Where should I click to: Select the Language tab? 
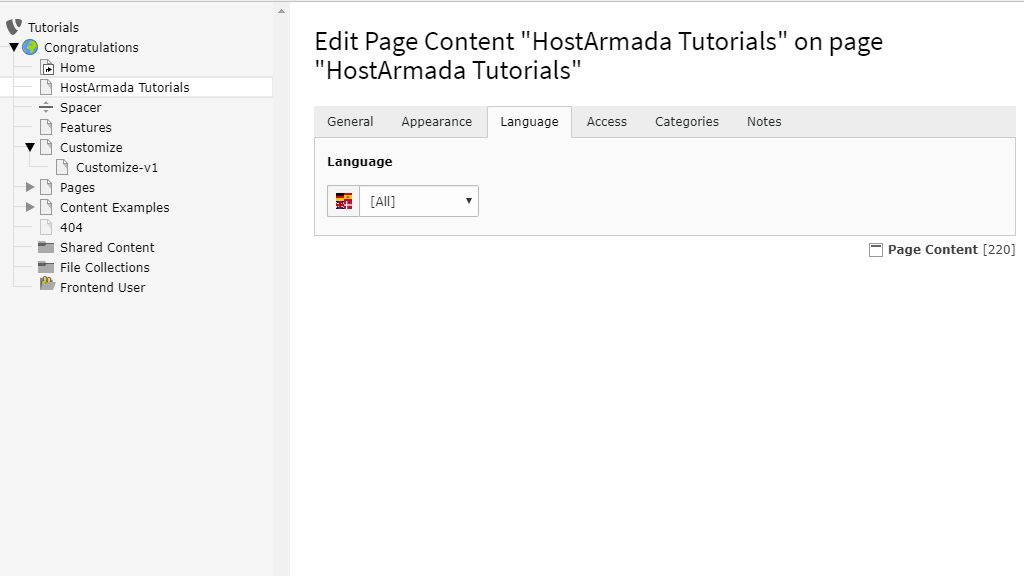(529, 121)
